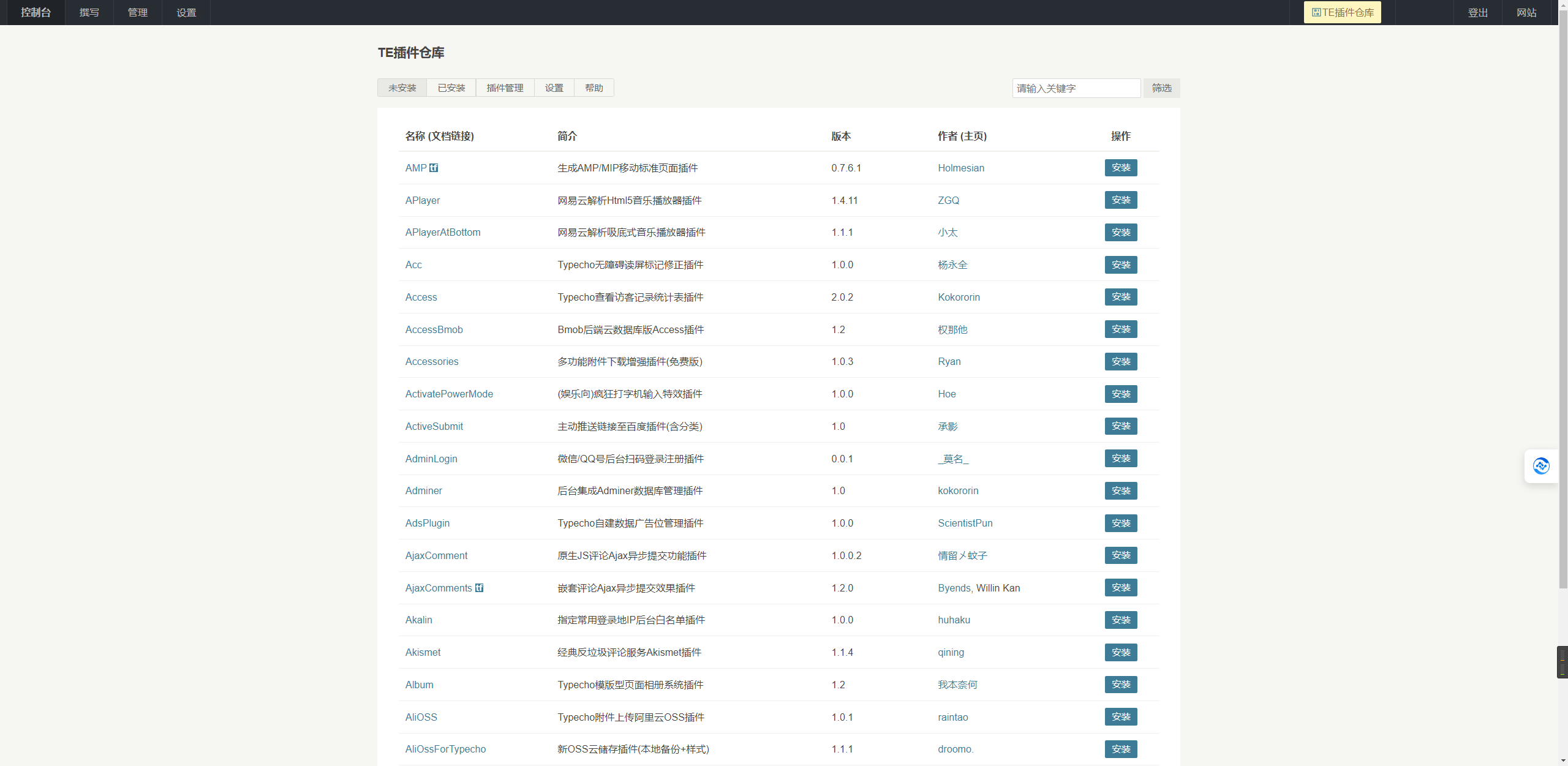1568x766 pixels.
Task: Click the icon next to AMP plugin name
Action: pos(434,168)
